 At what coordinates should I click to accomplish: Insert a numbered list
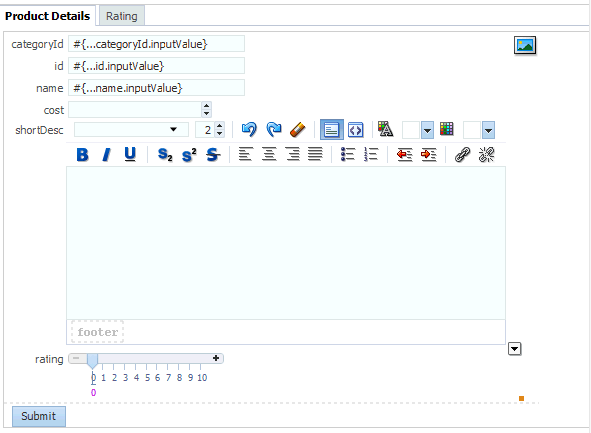(371, 154)
